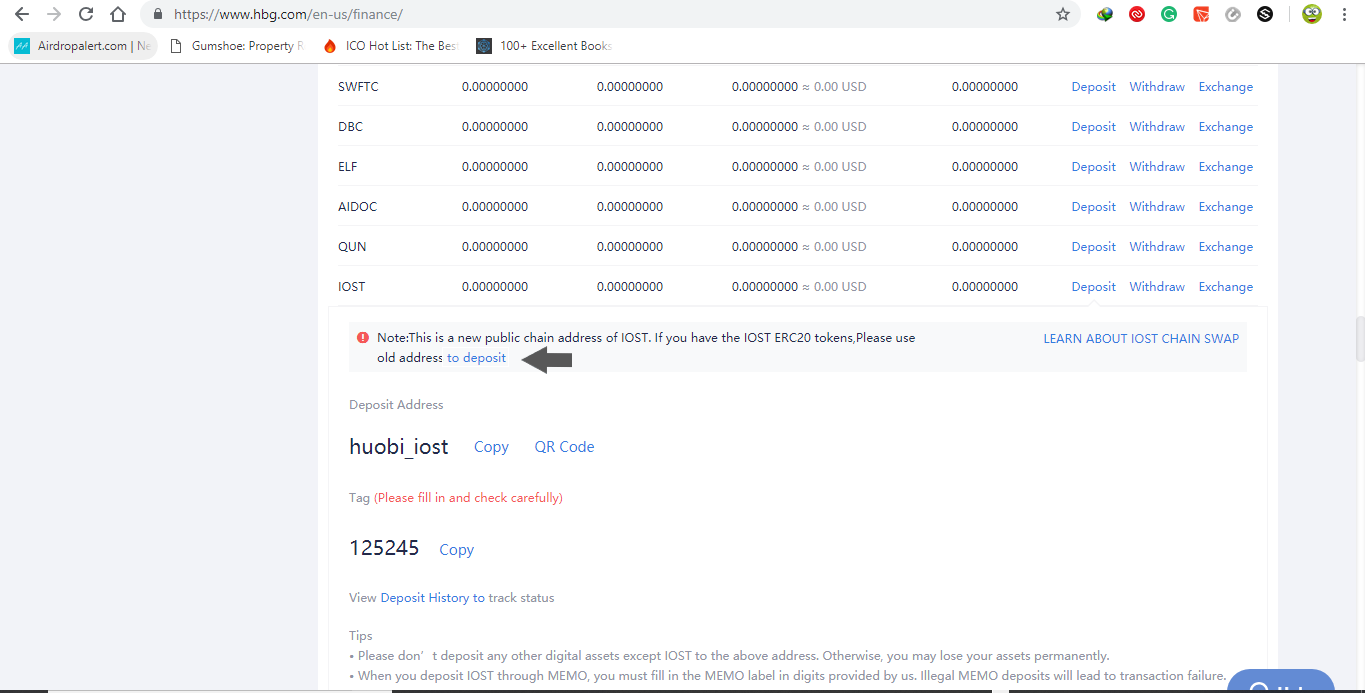
Task: Open the browser home page icon
Action: click(x=118, y=14)
